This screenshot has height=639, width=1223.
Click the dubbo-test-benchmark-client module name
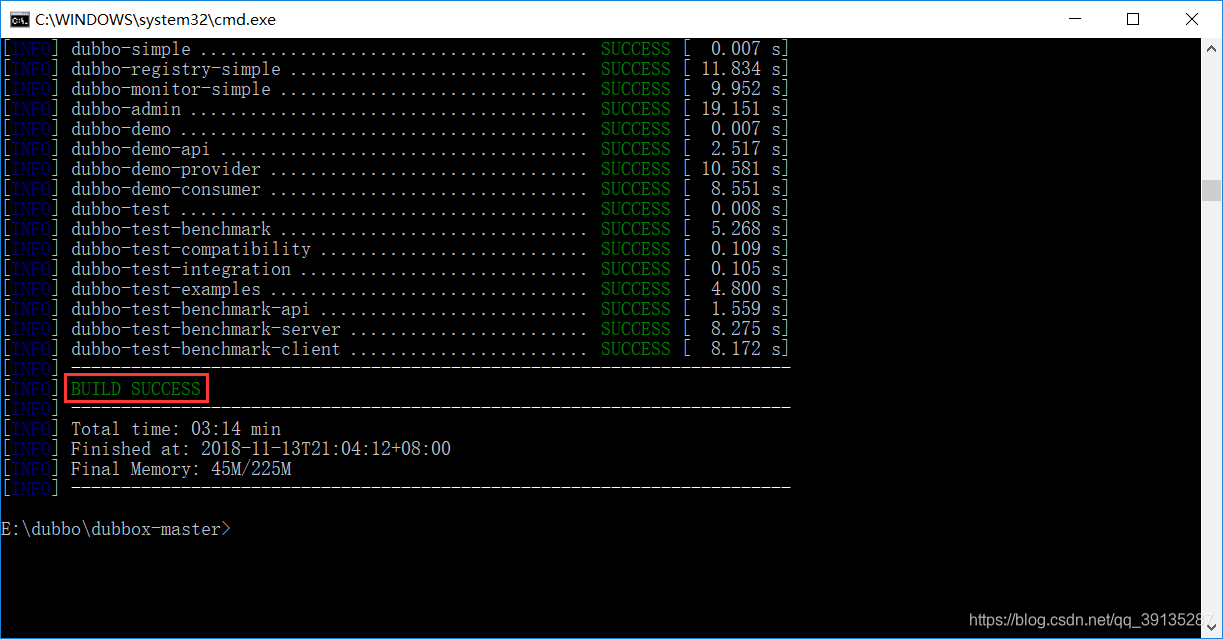[206, 349]
